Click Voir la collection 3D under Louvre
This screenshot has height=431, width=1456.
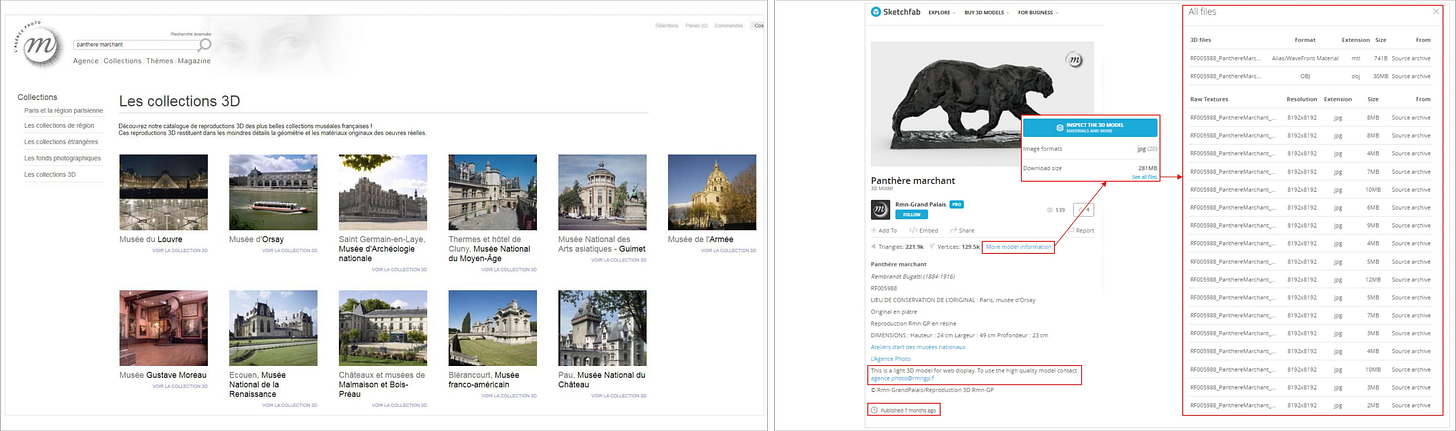tap(180, 250)
